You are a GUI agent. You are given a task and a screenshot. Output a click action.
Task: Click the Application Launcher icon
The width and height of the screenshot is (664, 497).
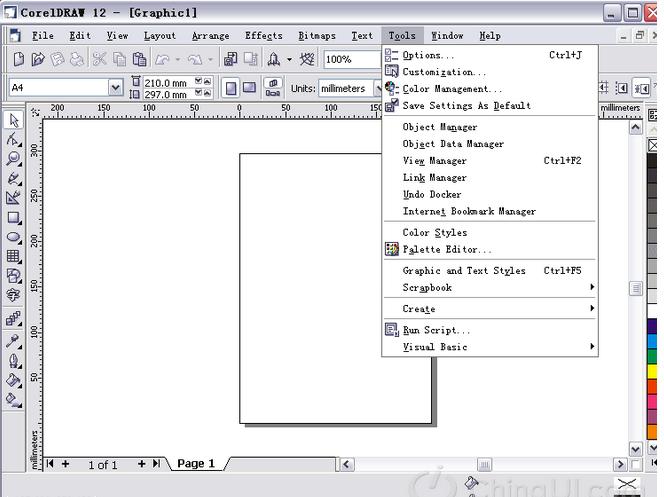274,59
